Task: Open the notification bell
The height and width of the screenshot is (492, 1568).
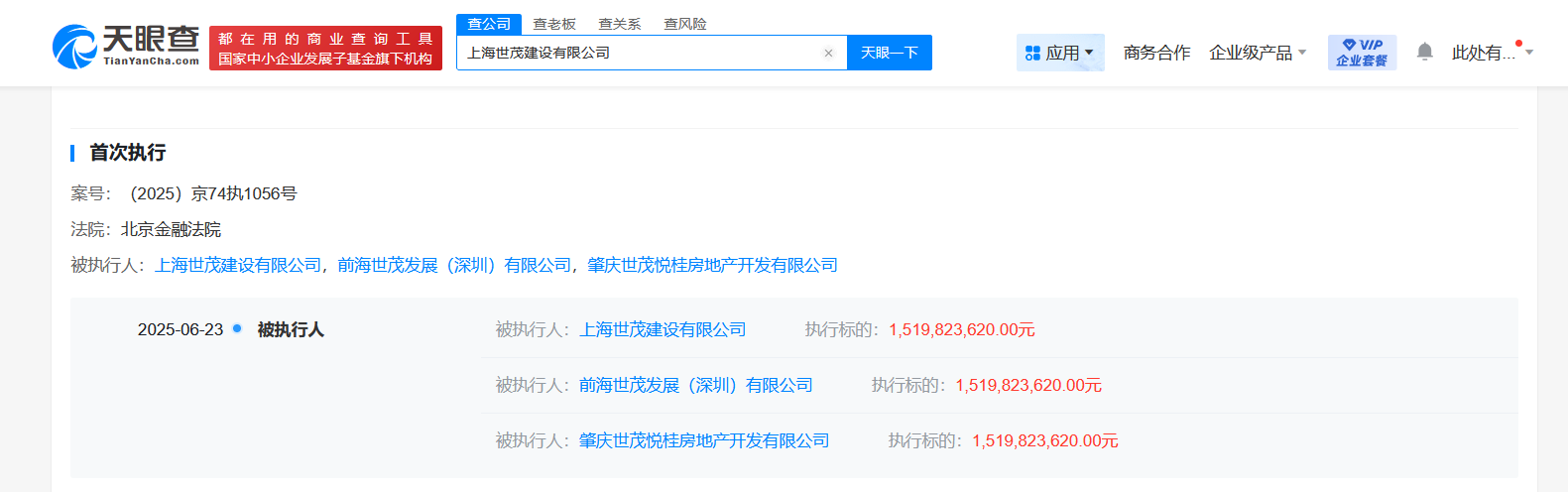Action: tap(1424, 52)
